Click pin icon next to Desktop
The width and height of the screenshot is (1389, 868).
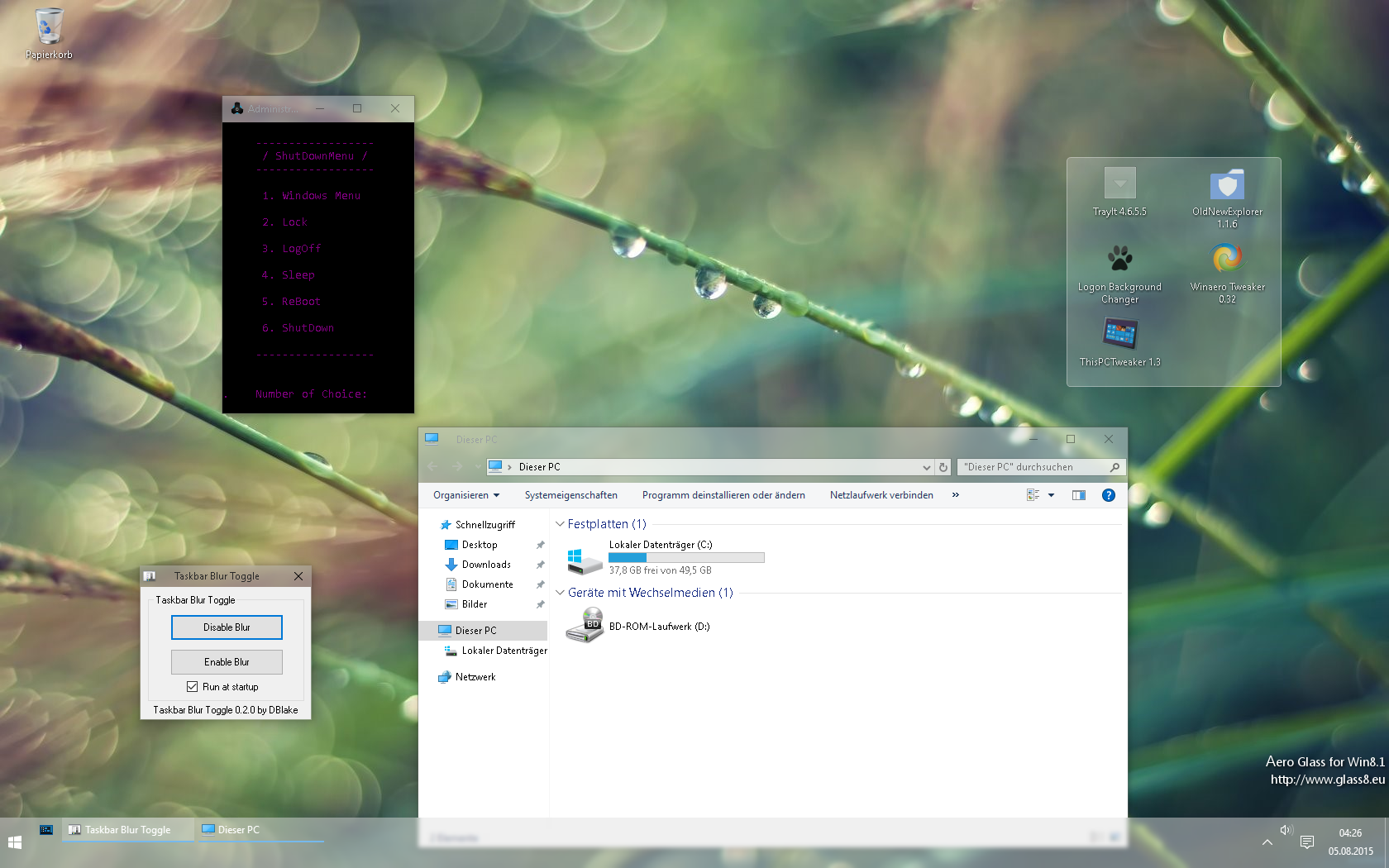tap(540, 545)
